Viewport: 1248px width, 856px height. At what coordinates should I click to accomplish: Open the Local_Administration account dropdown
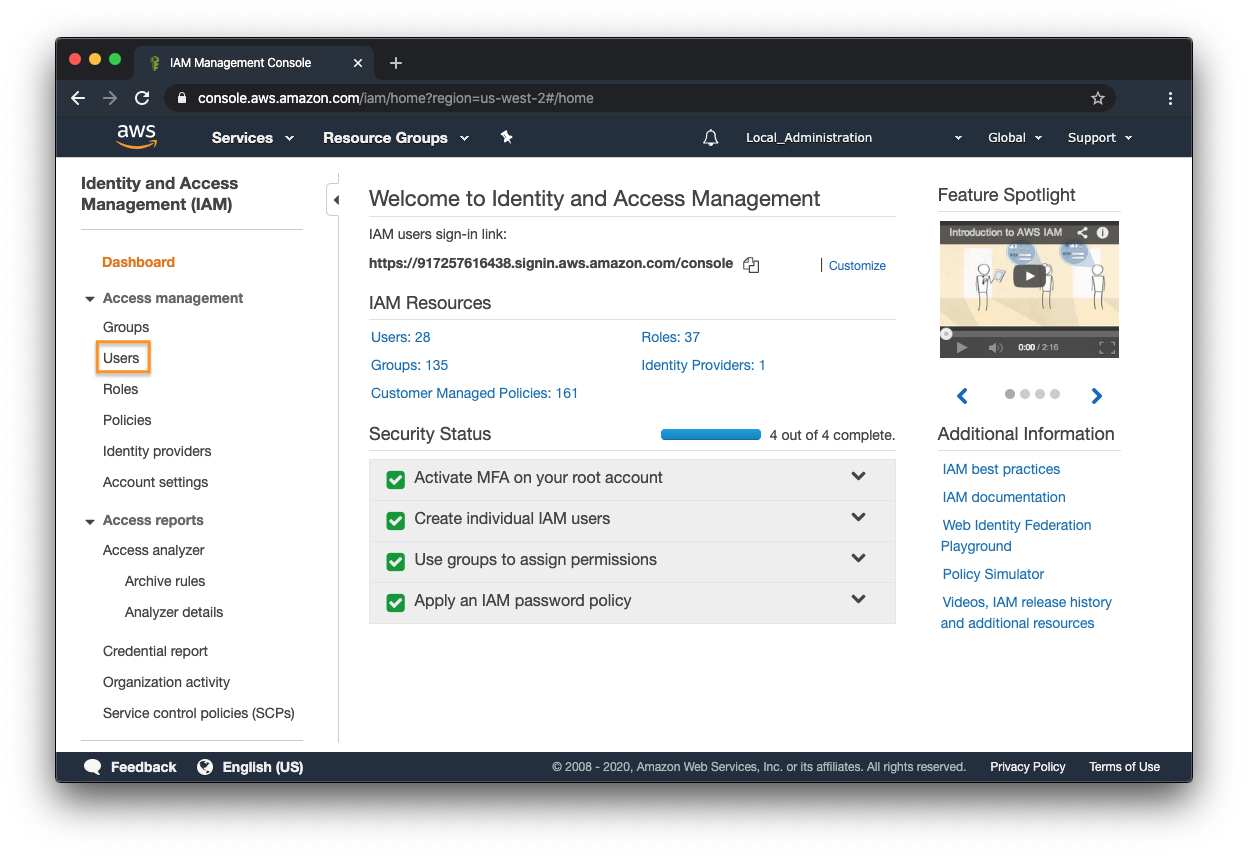(x=854, y=138)
